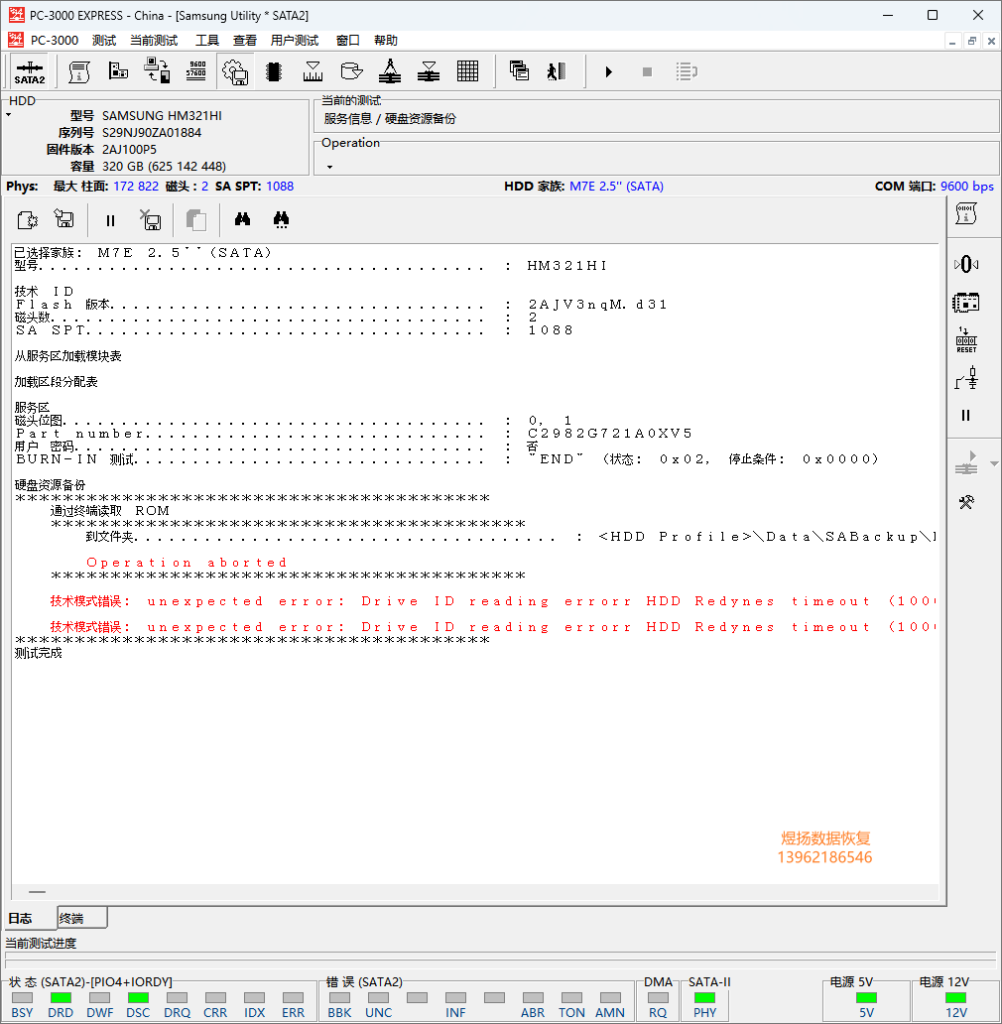Click the binoculars find icon

pos(242,219)
